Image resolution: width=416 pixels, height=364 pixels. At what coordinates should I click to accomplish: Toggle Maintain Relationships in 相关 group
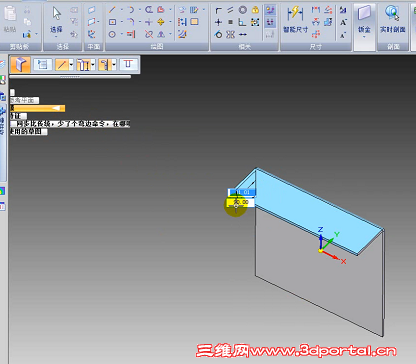(270, 10)
